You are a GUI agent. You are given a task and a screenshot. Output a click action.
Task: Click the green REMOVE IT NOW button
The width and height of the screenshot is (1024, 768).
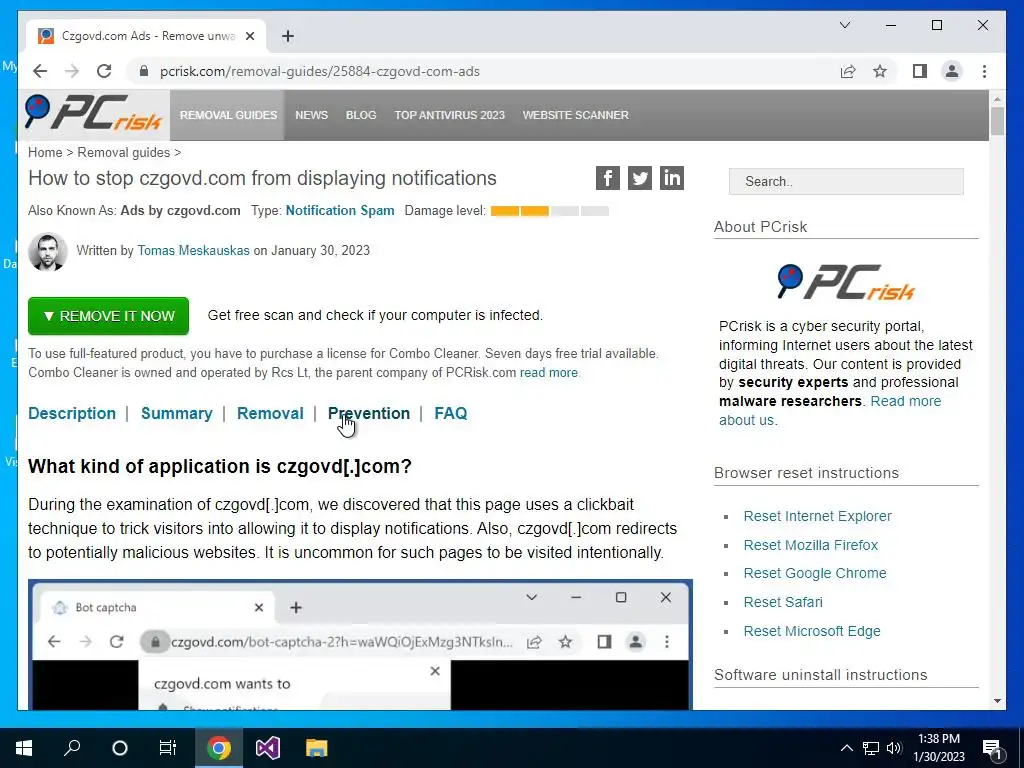(108, 316)
